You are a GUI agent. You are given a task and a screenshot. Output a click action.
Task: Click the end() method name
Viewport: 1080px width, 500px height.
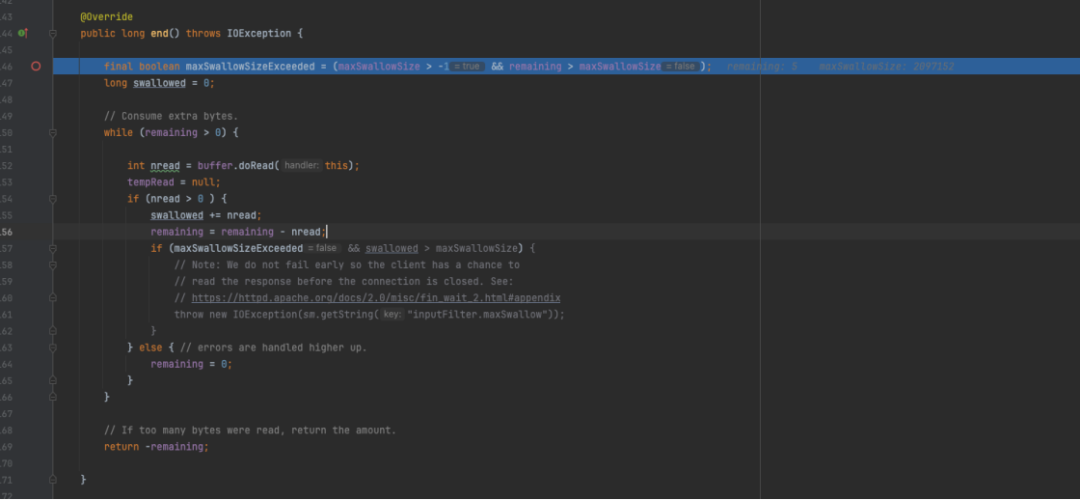[159, 33]
